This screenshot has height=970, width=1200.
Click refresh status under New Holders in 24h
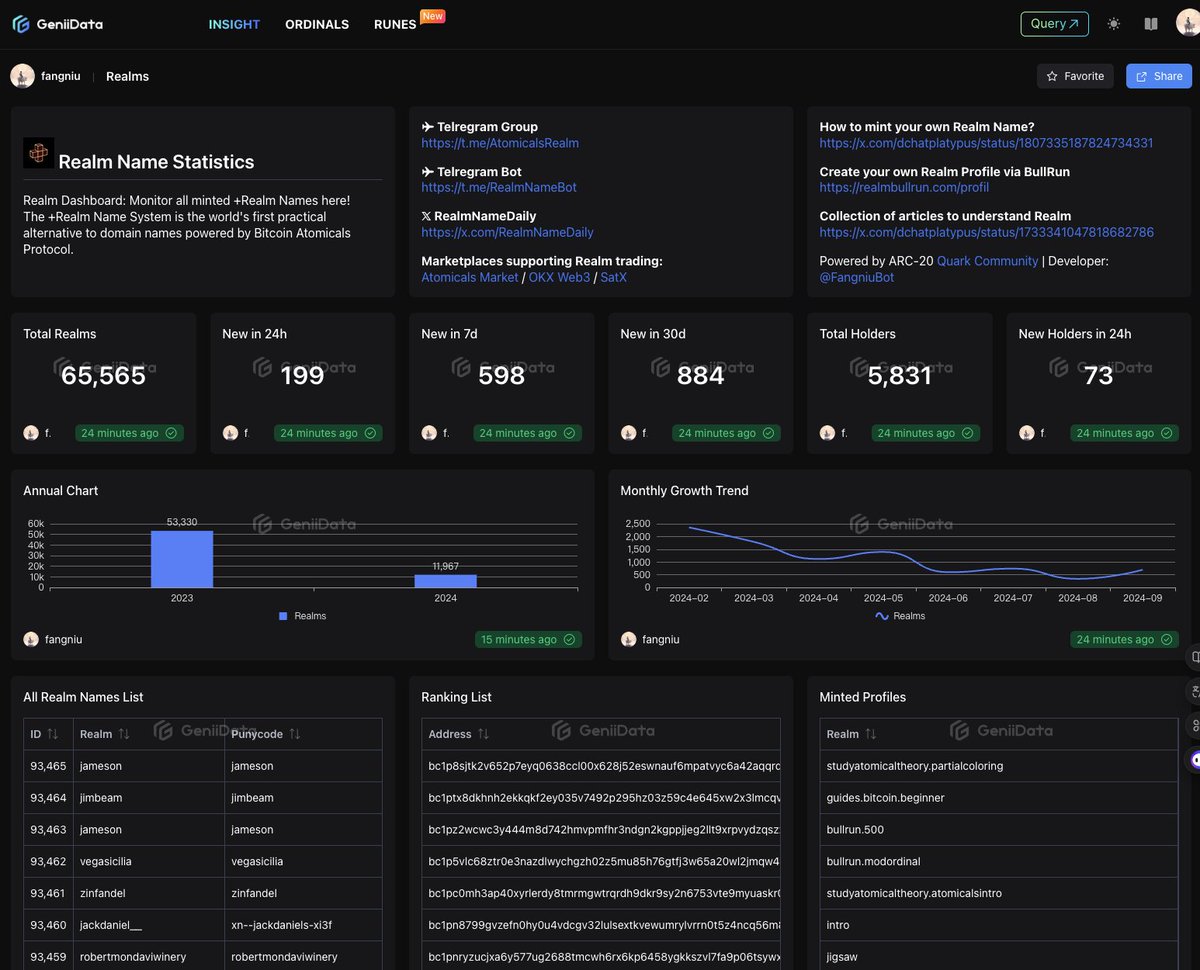coord(1124,433)
